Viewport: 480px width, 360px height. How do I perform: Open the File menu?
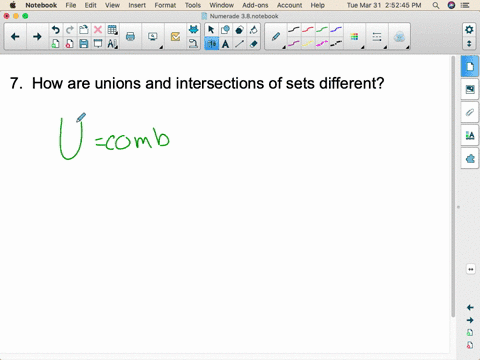point(71,5)
